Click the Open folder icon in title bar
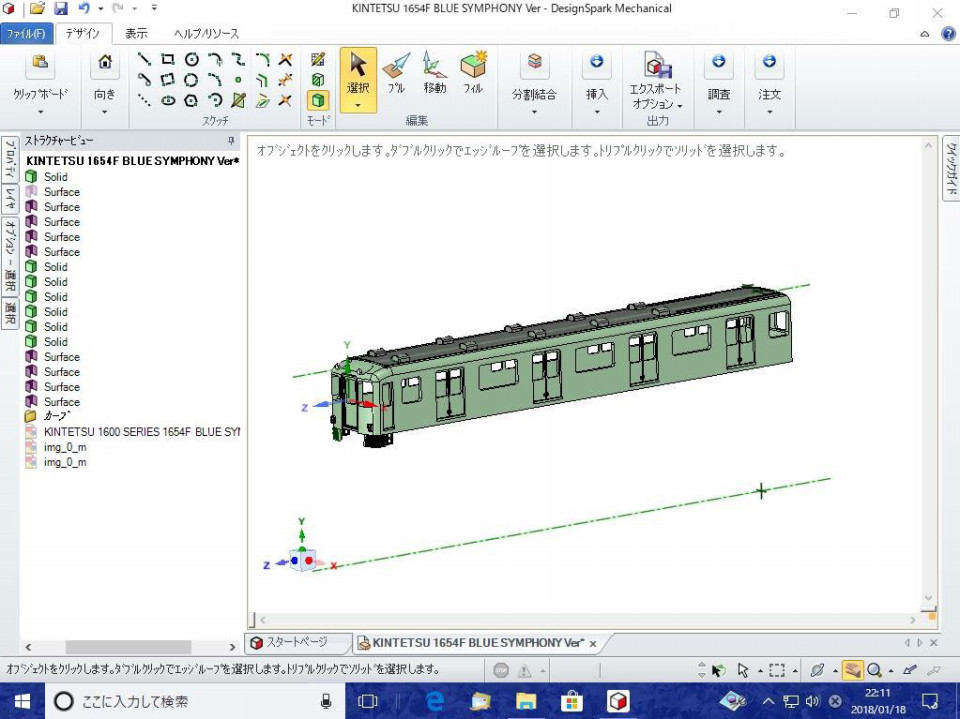Viewport: 960px width, 719px height. tap(37, 9)
